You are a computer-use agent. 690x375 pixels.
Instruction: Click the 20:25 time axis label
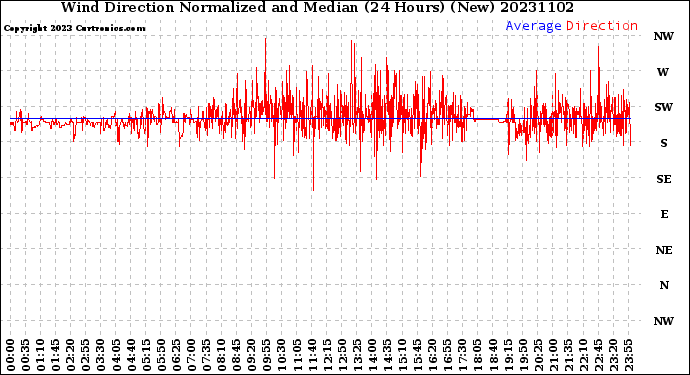538,355
